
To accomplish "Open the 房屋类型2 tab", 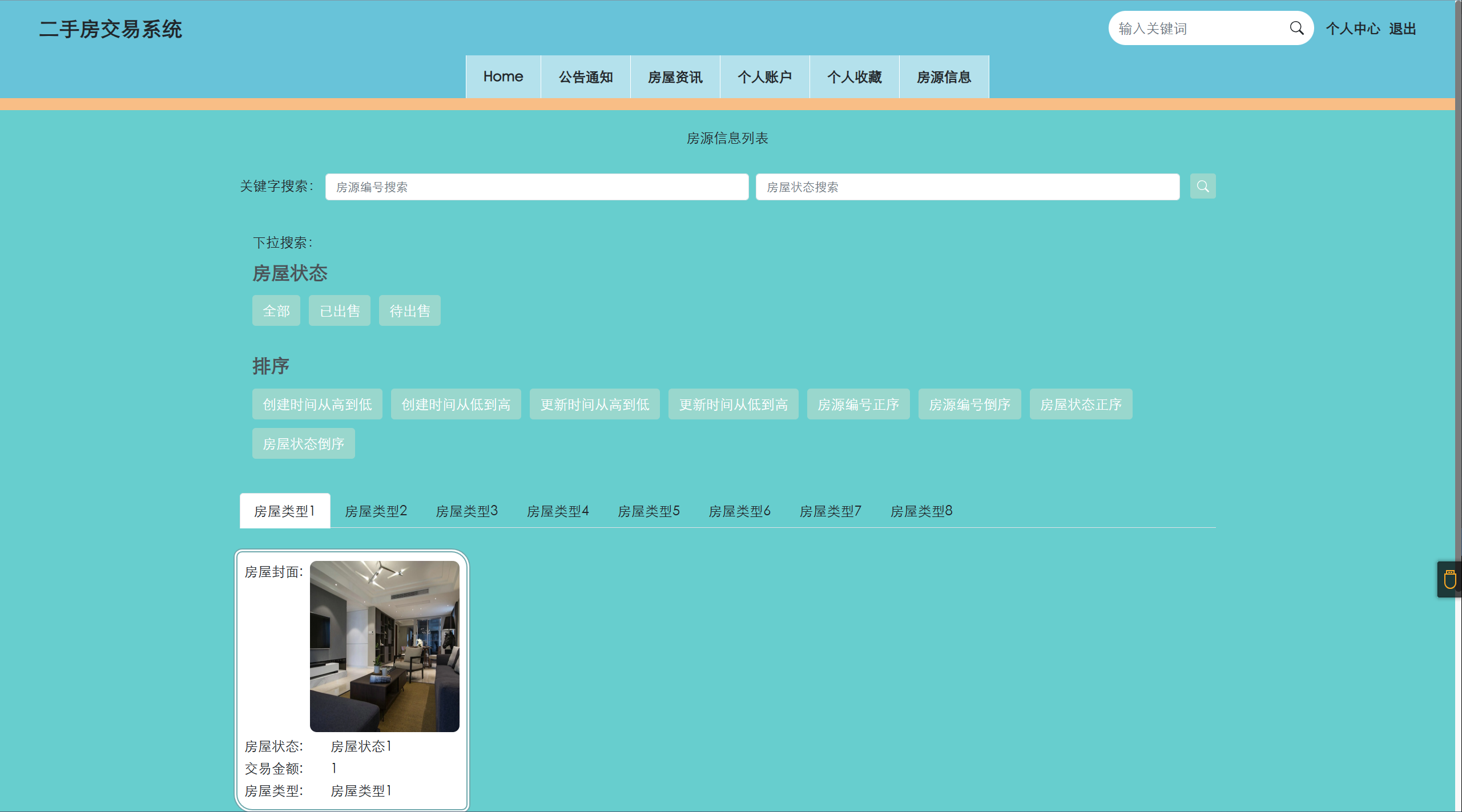I will (x=376, y=511).
